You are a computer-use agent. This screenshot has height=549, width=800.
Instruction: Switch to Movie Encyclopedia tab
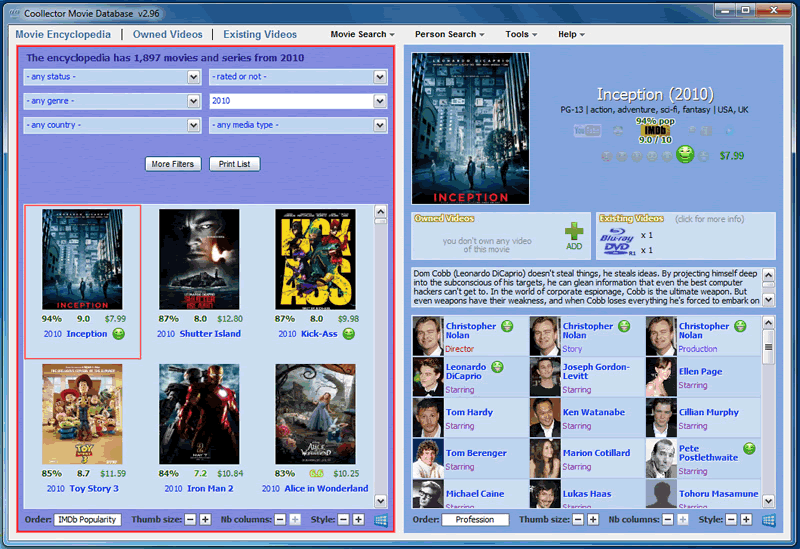point(63,34)
